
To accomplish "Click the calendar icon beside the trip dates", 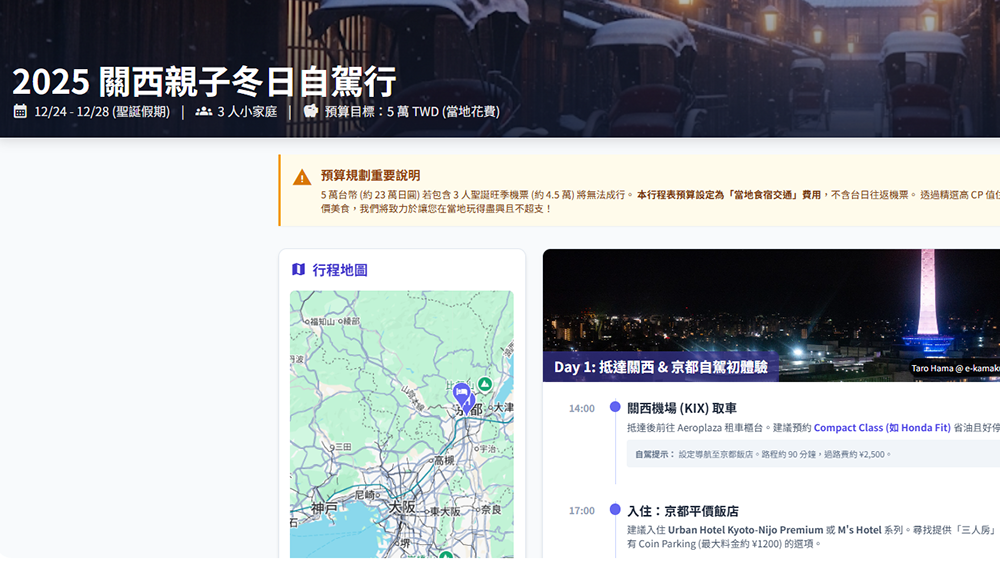I will click(20, 111).
